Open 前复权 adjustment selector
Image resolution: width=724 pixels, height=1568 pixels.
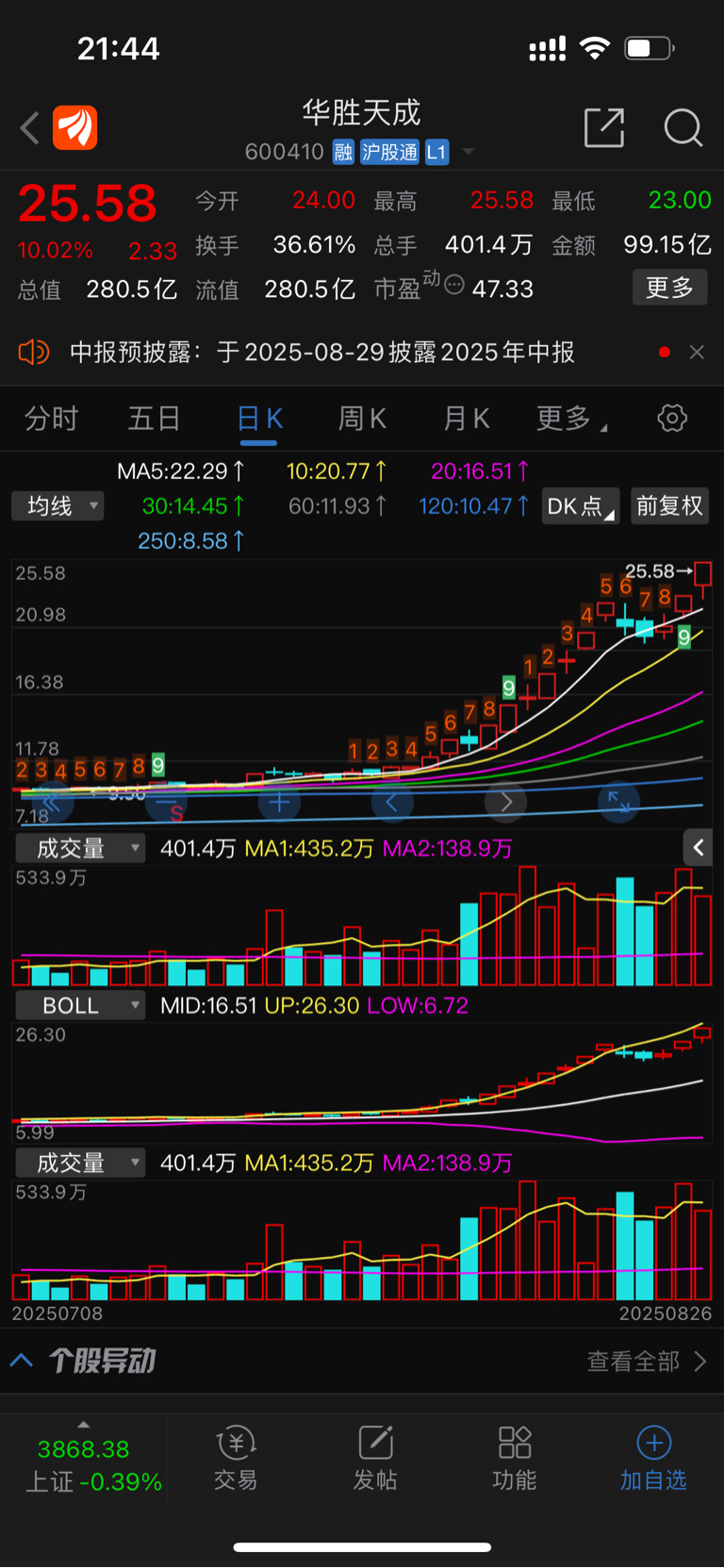(669, 506)
